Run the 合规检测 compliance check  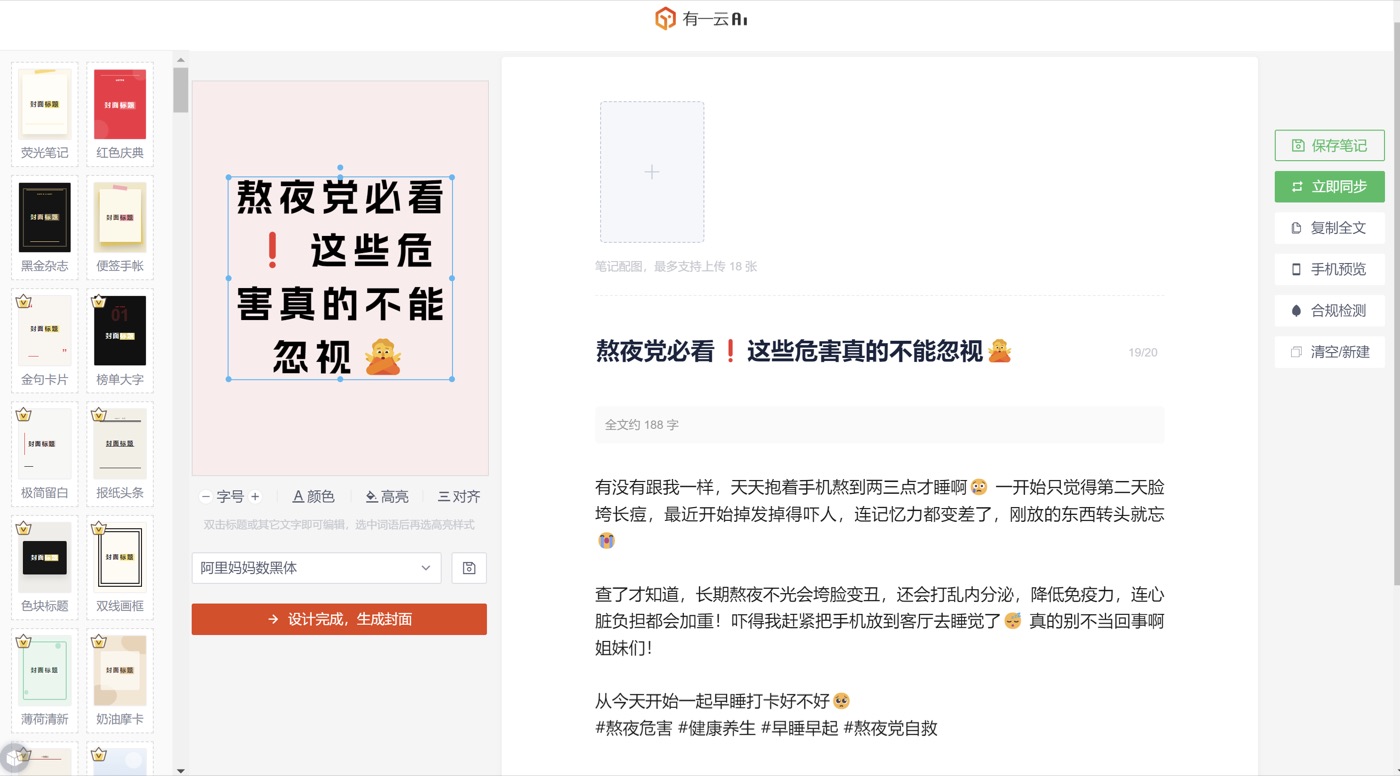point(1329,310)
